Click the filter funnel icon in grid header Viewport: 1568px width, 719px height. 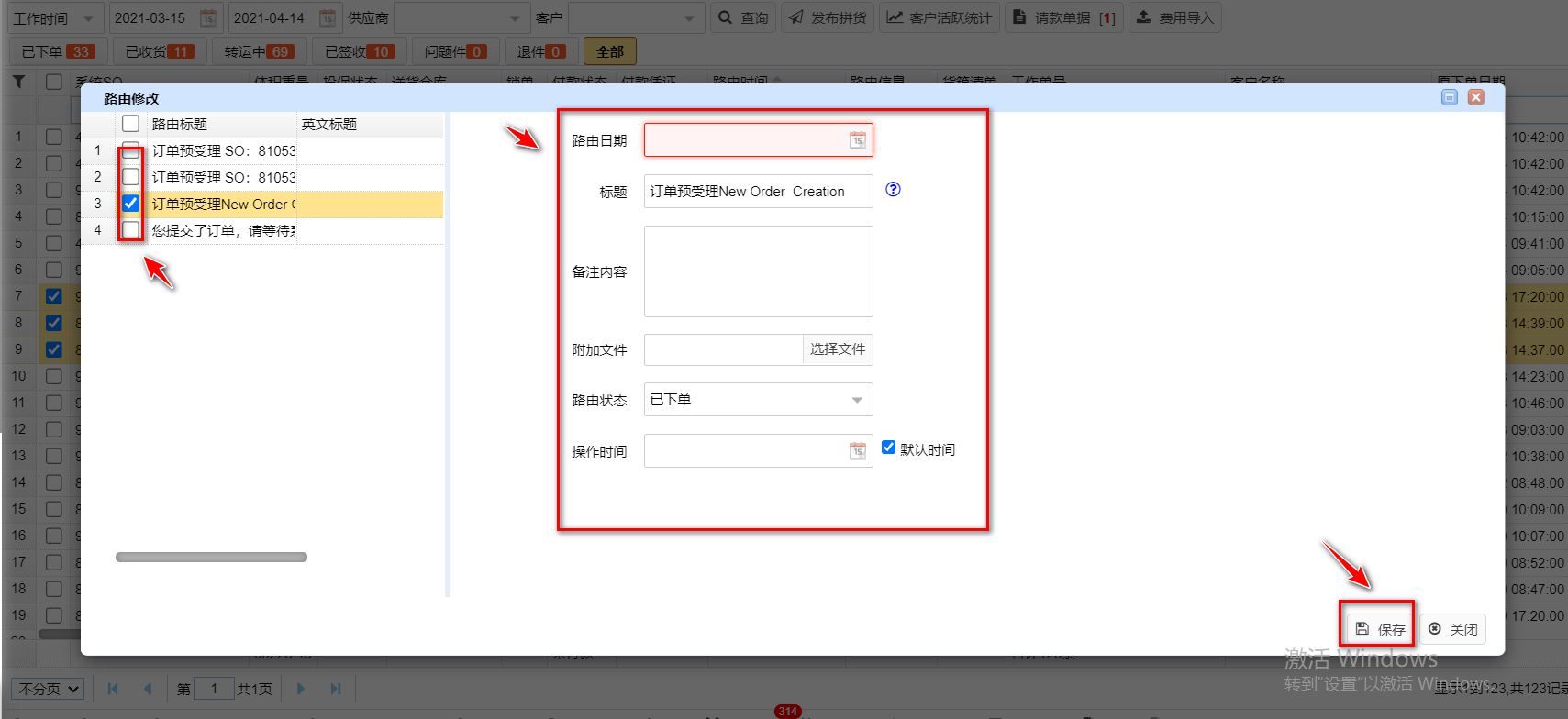[x=18, y=82]
